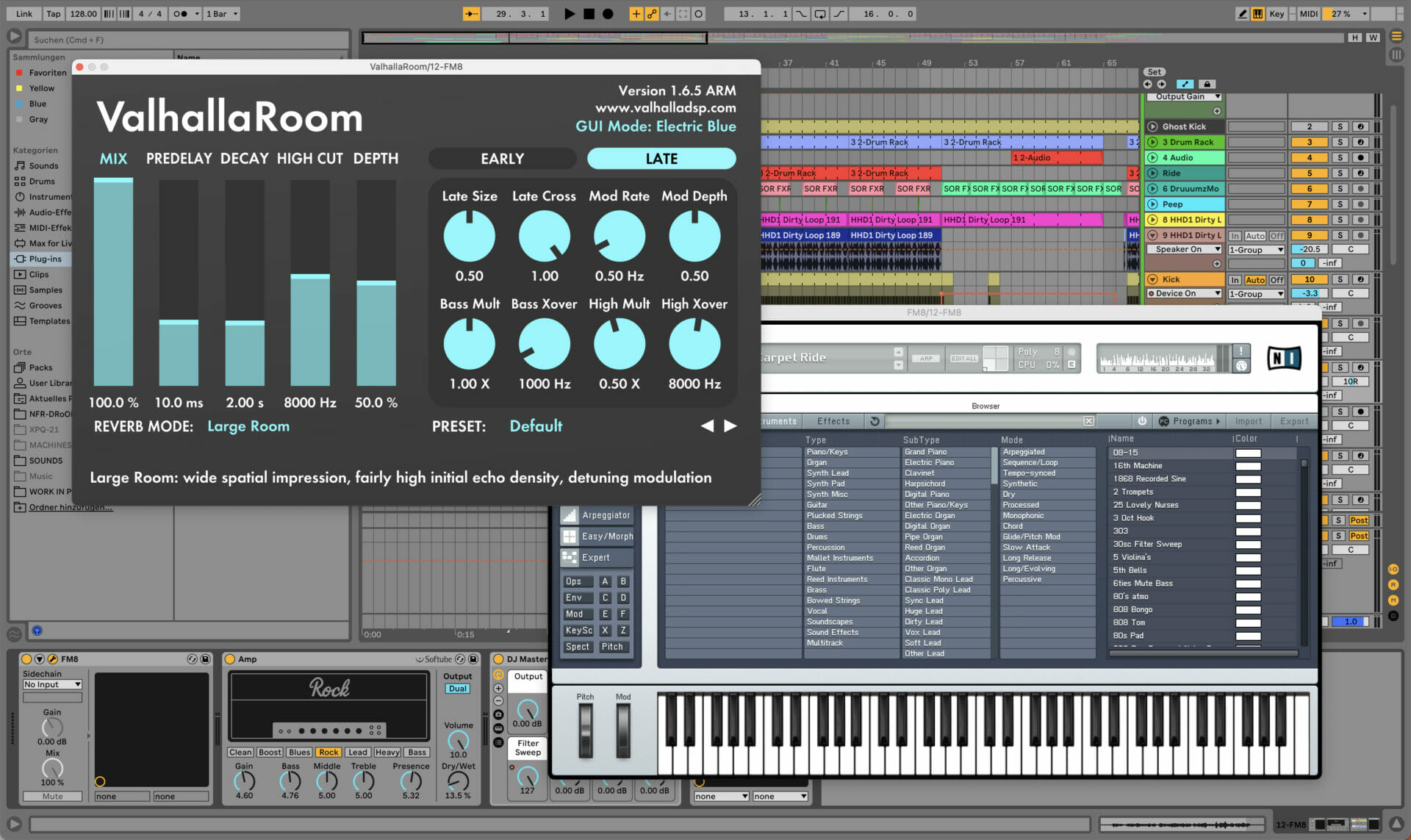Click the Native Instruments logo icon

[x=1284, y=358]
